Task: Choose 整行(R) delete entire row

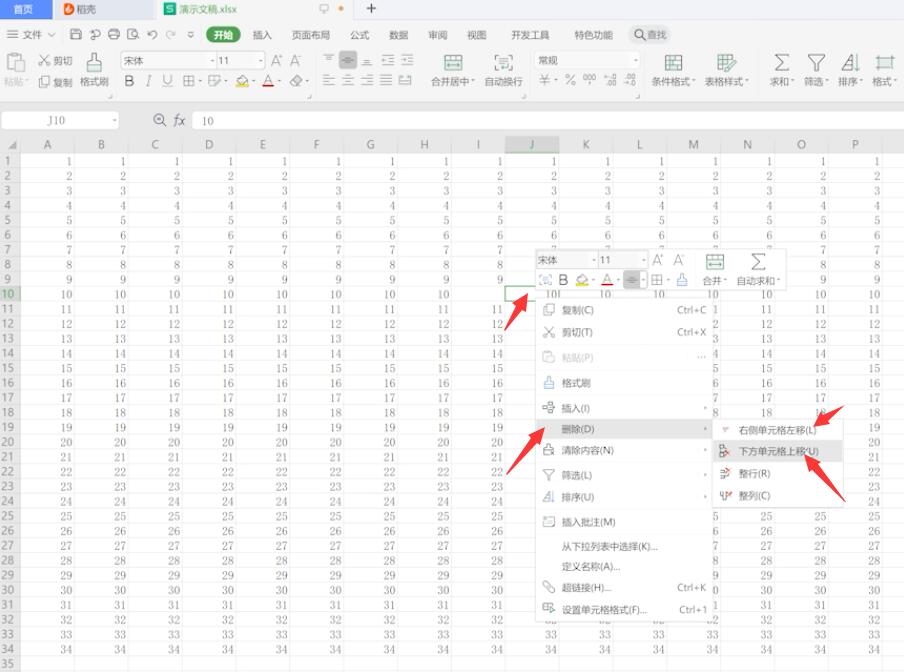Action: coord(778,474)
